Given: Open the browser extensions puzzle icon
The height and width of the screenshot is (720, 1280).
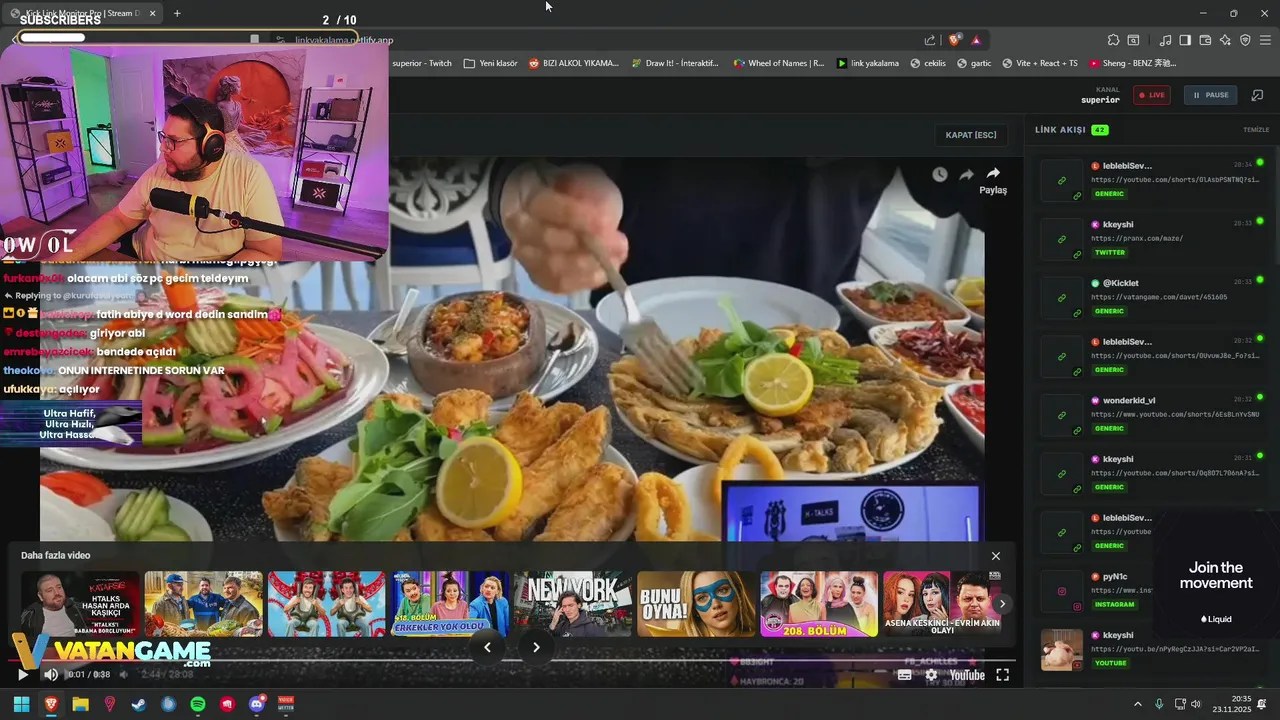Looking at the screenshot, I should click(x=1113, y=40).
